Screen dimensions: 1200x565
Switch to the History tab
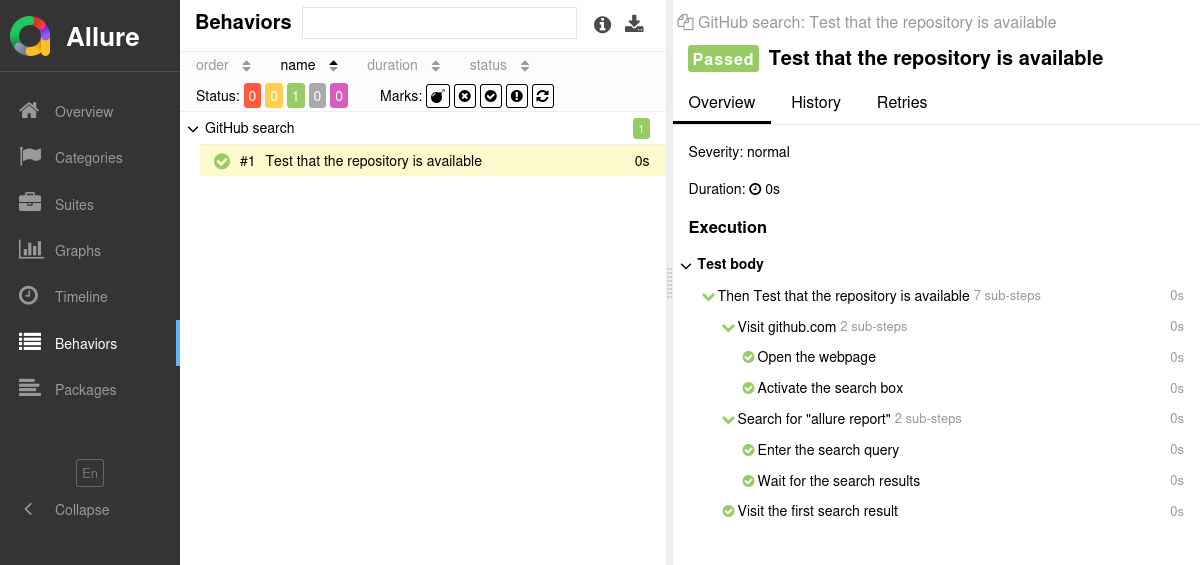click(815, 102)
